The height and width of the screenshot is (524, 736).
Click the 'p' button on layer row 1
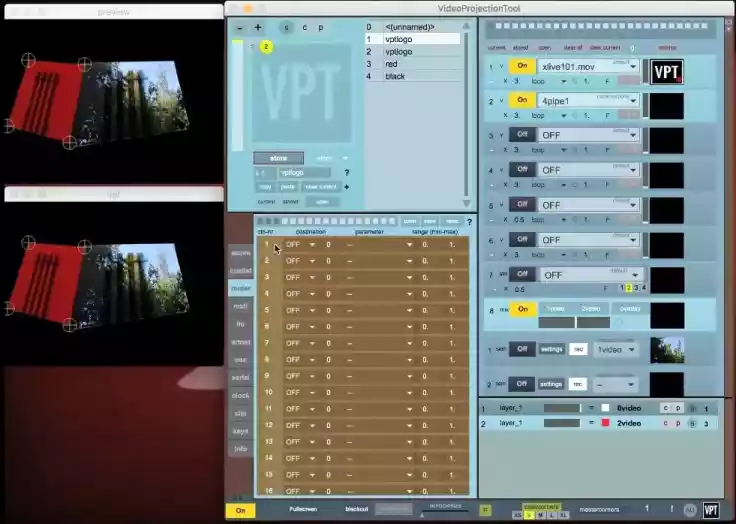tap(678, 408)
